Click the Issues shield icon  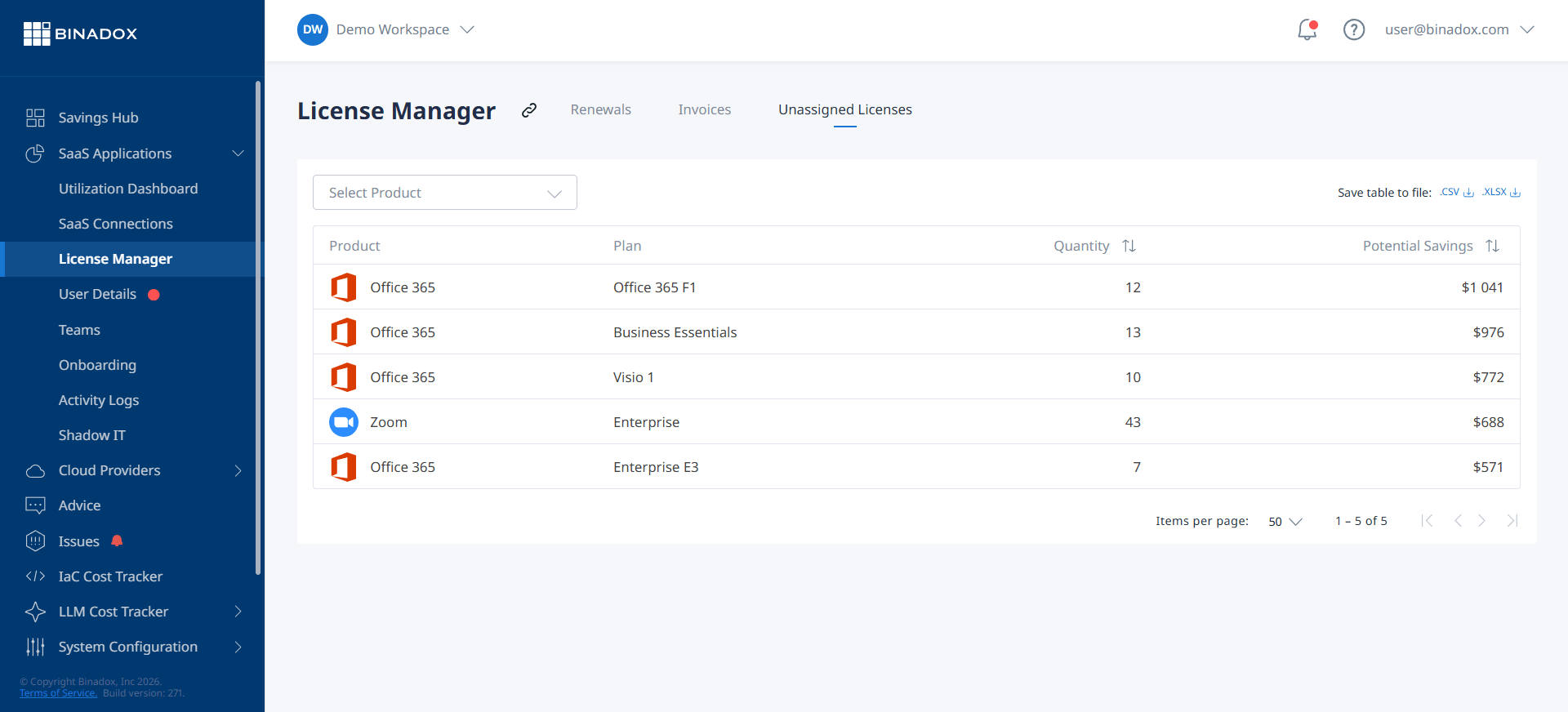point(35,541)
